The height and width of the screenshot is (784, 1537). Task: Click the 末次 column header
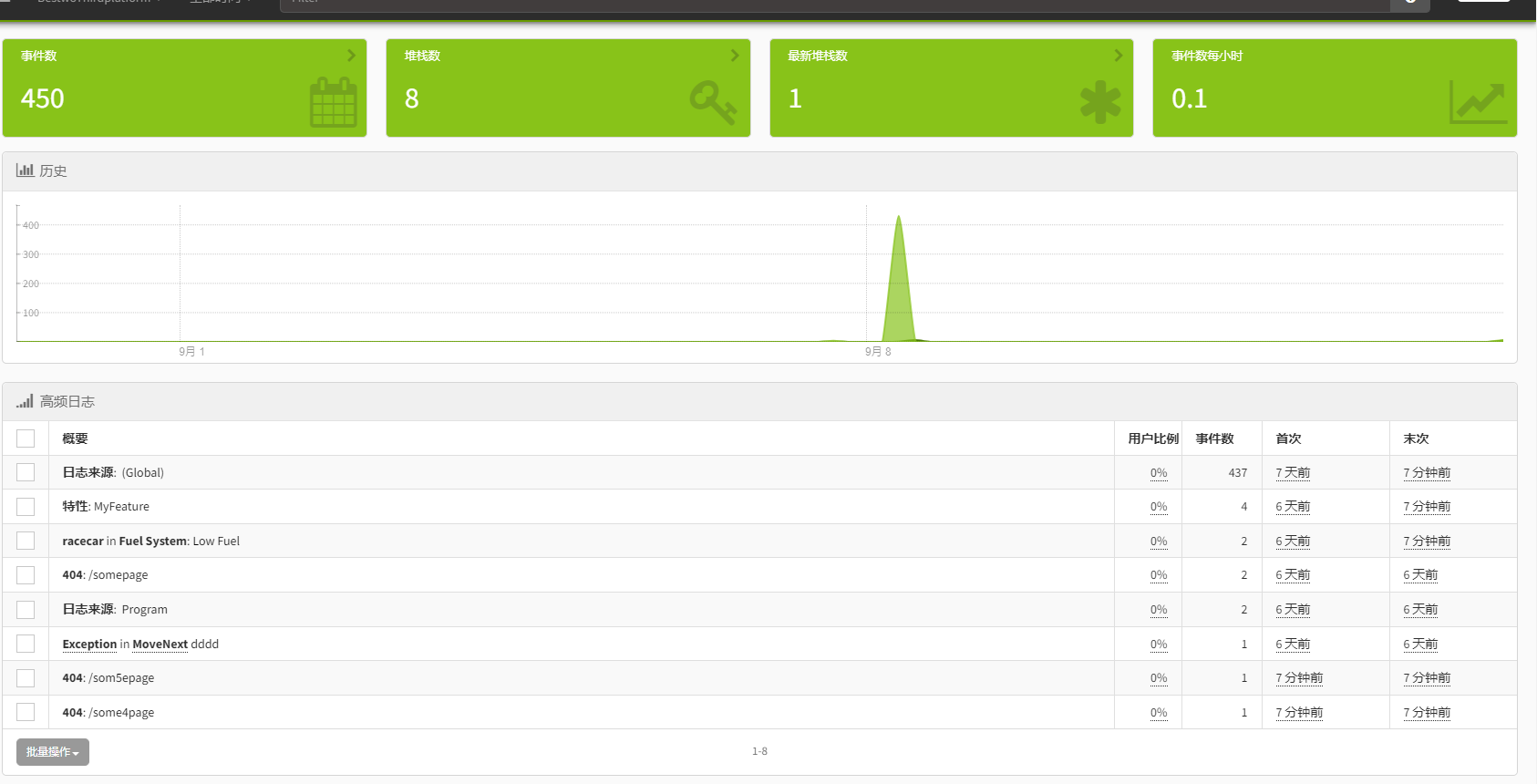pyautogui.click(x=1416, y=438)
